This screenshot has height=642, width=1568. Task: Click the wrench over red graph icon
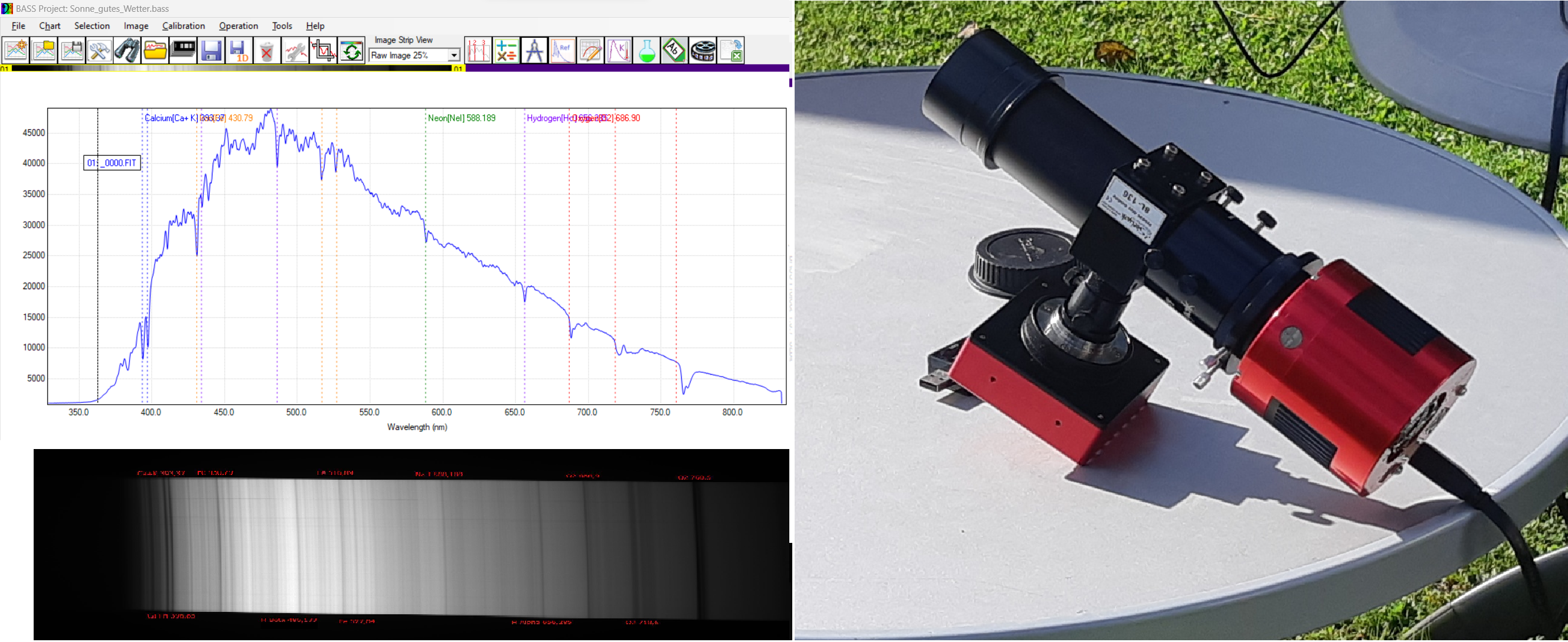click(x=295, y=51)
